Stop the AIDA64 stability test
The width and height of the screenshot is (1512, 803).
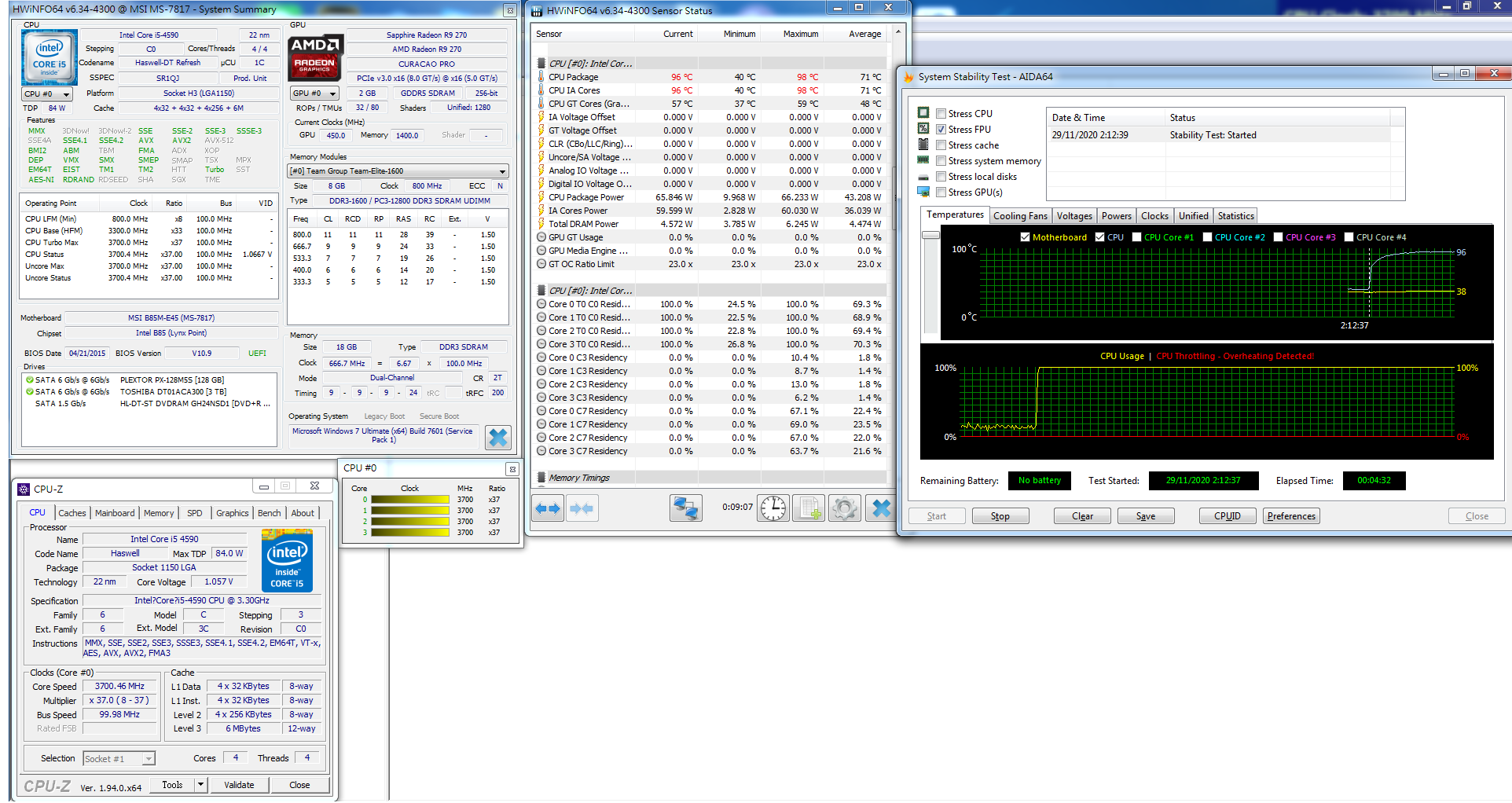coord(1000,516)
